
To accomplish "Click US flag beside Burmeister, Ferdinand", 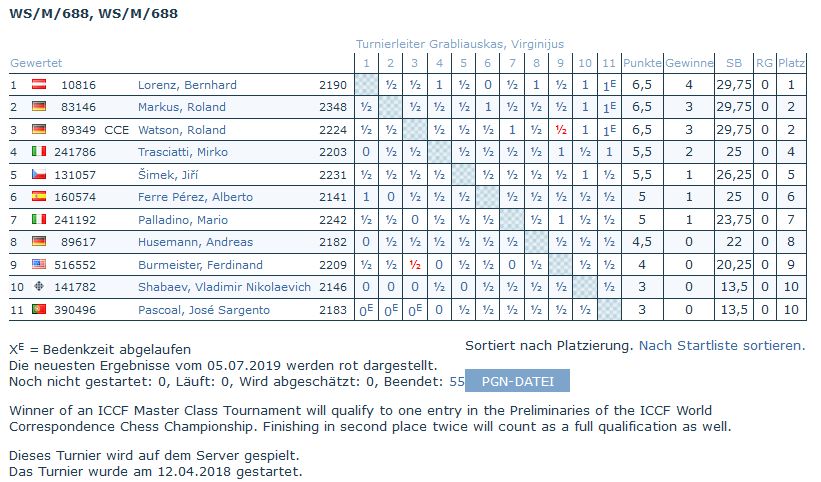I will point(40,265).
